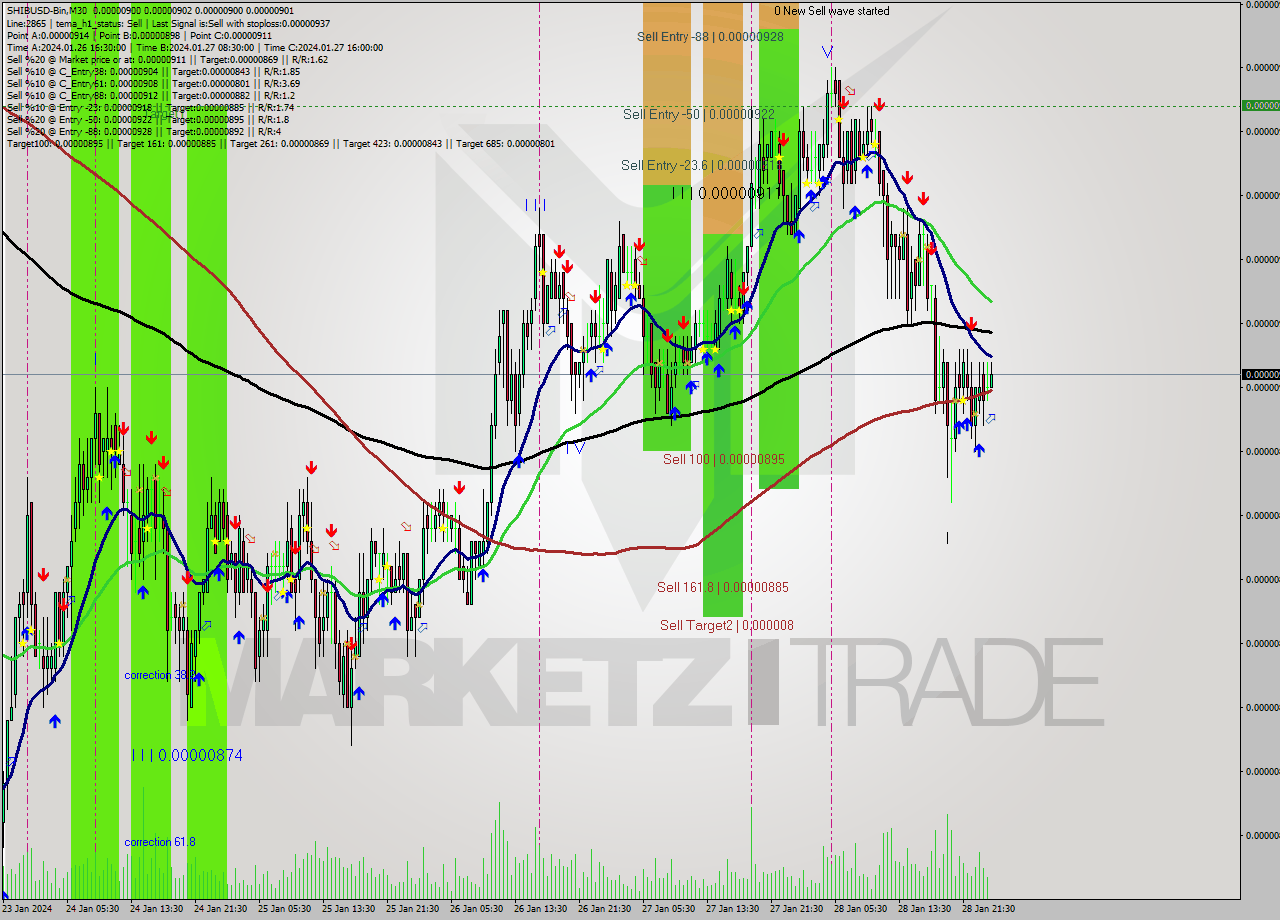Click the '26 Jan 05:30' time label
This screenshot has width=1280, height=920.
coord(476,909)
